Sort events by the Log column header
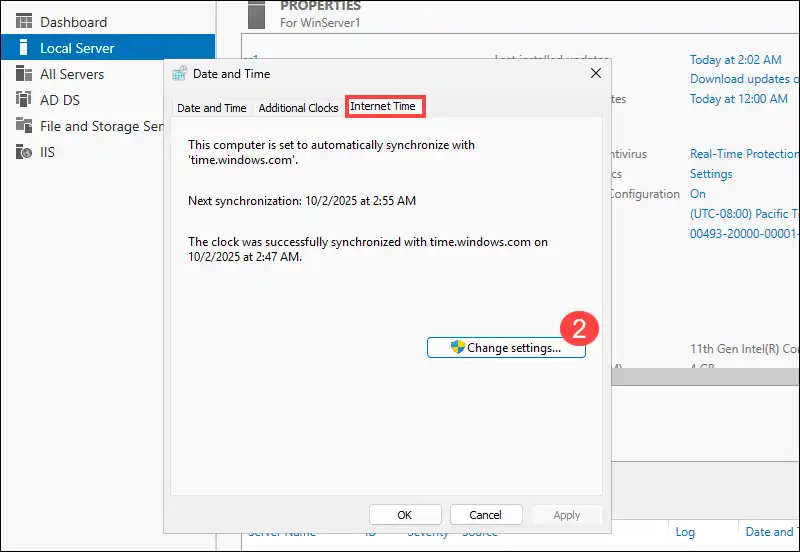This screenshot has width=800, height=552. coord(685,533)
